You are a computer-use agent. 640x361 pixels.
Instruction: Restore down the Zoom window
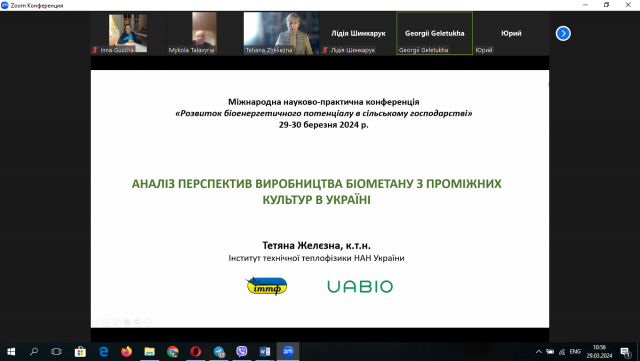[x=607, y=5]
